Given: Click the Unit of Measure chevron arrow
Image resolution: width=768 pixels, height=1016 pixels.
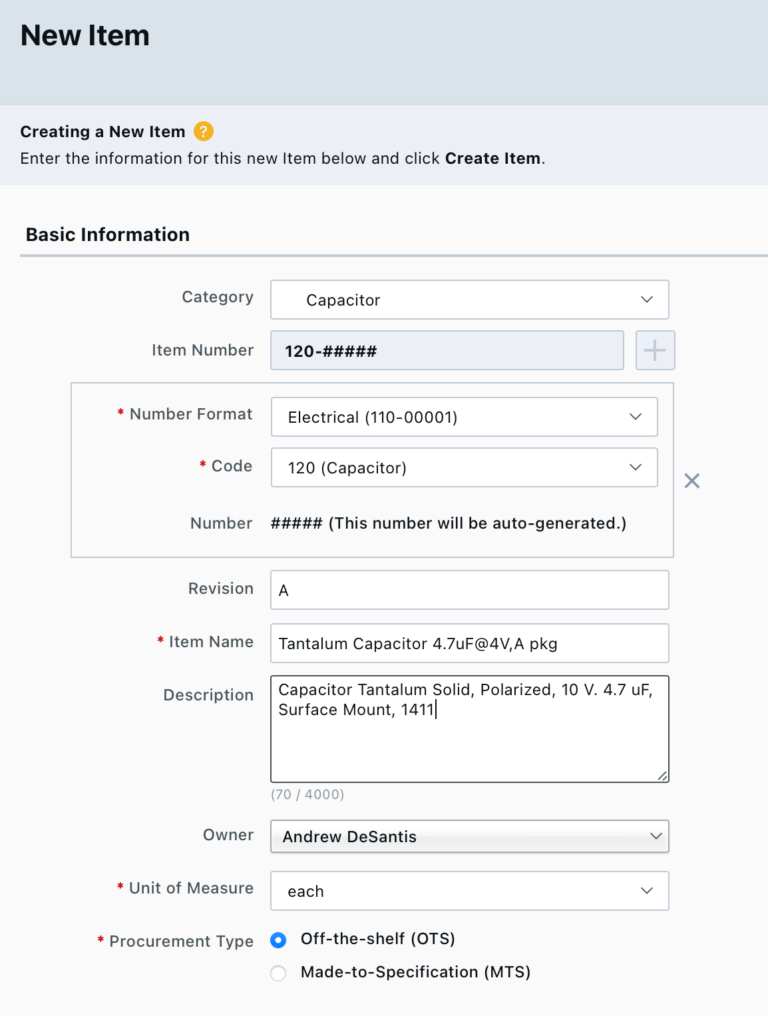Looking at the screenshot, I should 647,891.
